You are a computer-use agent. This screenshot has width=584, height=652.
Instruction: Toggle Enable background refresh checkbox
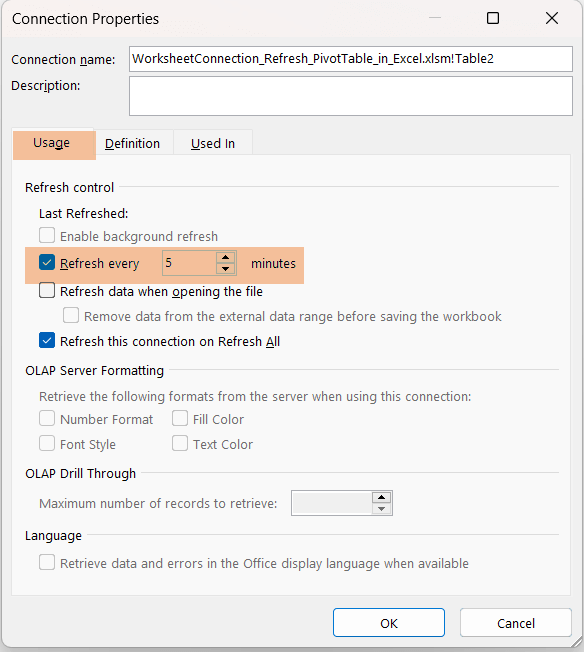coord(47,235)
